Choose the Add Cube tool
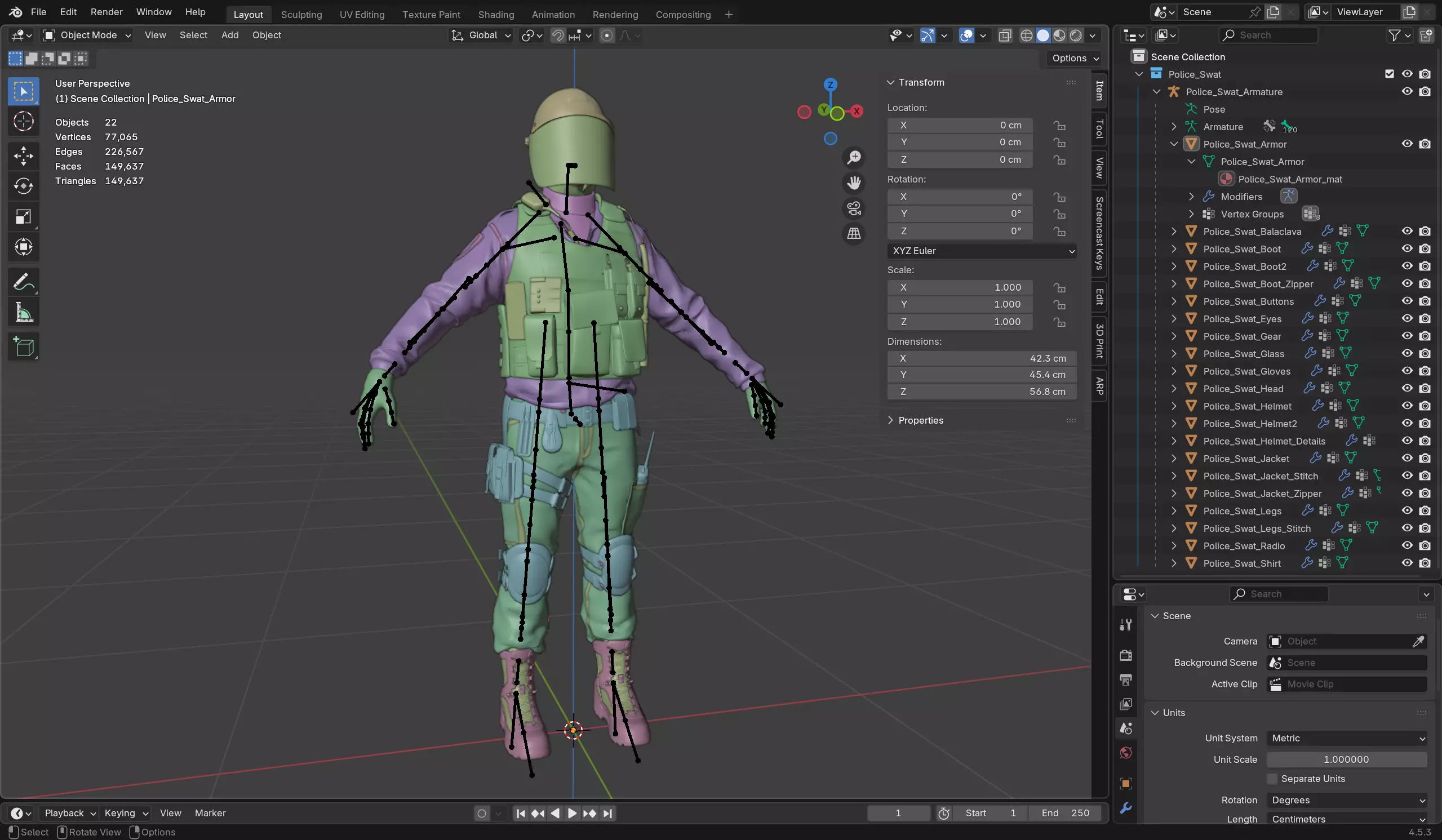Screen dimensions: 1442x840 point(24,346)
